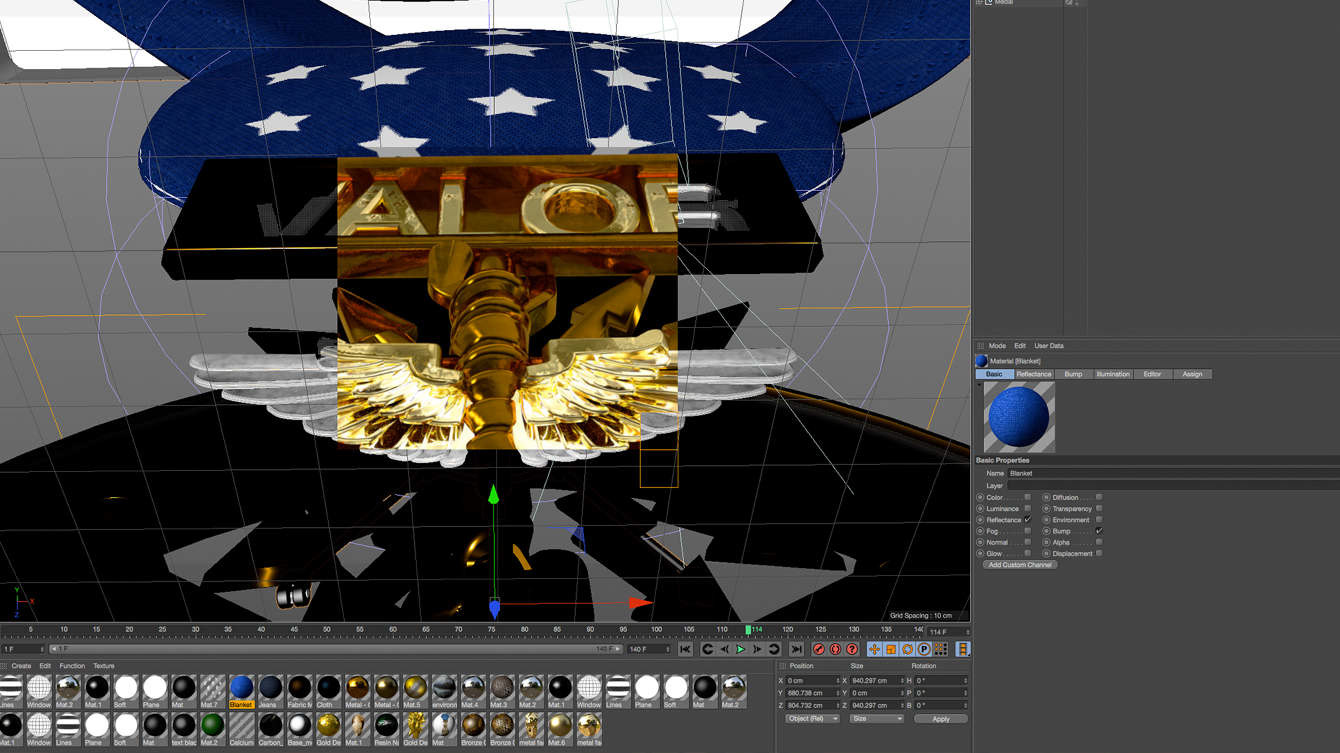Step to the previous frame
The image size is (1340, 753).
coord(724,649)
